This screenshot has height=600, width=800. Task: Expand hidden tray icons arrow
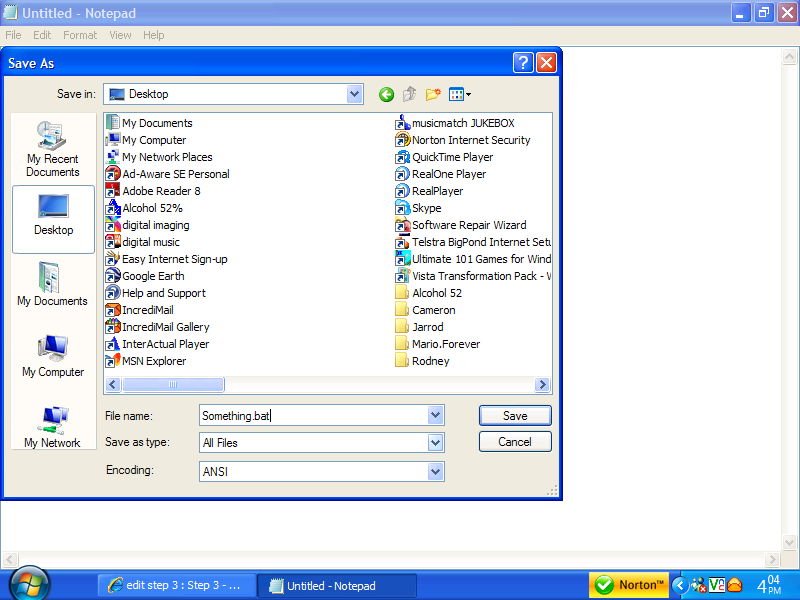pos(679,585)
